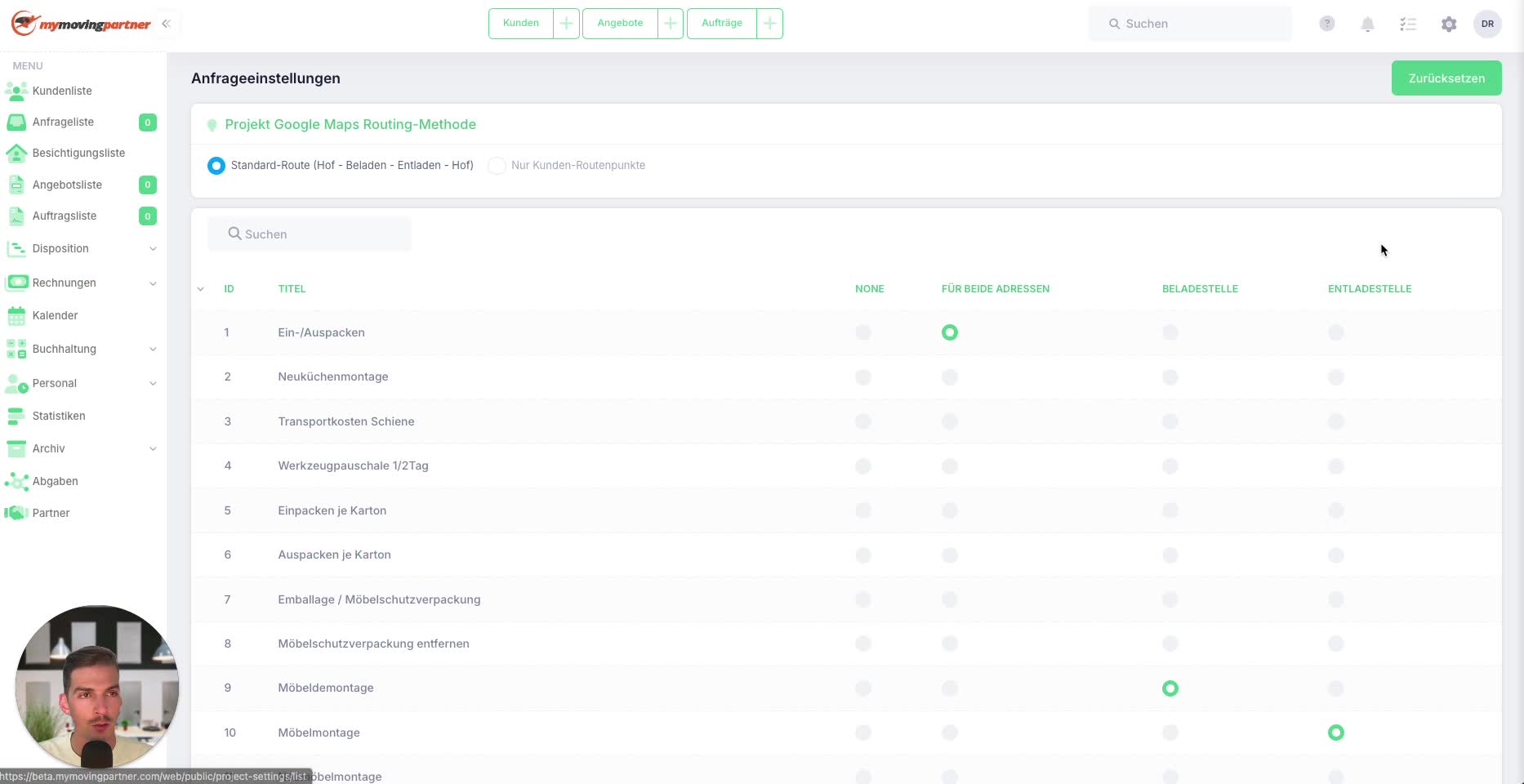The image size is (1524, 784).
Task: Click the Archiv box icon
Action: [x=16, y=448]
